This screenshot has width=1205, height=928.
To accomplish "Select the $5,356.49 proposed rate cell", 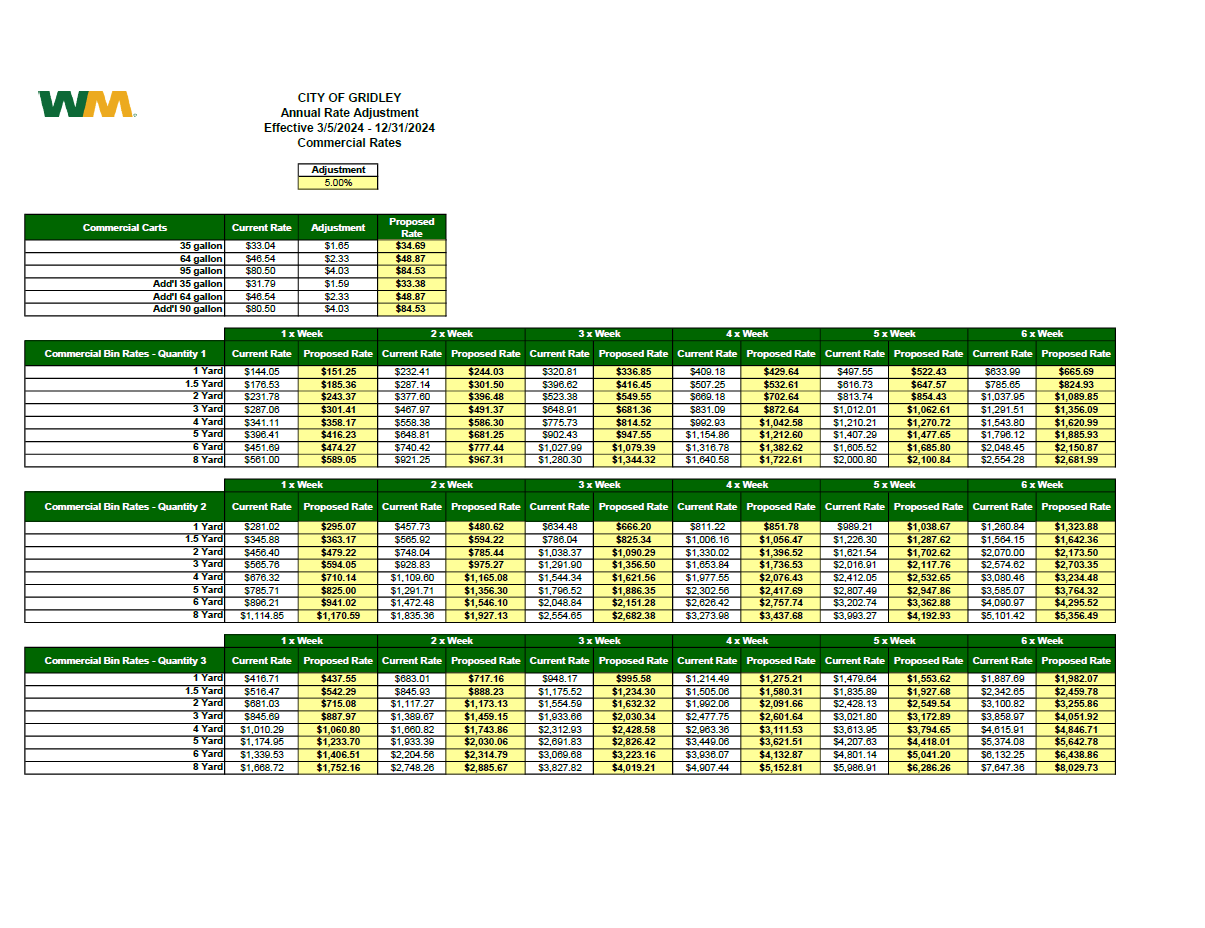I will (x=1075, y=615).
